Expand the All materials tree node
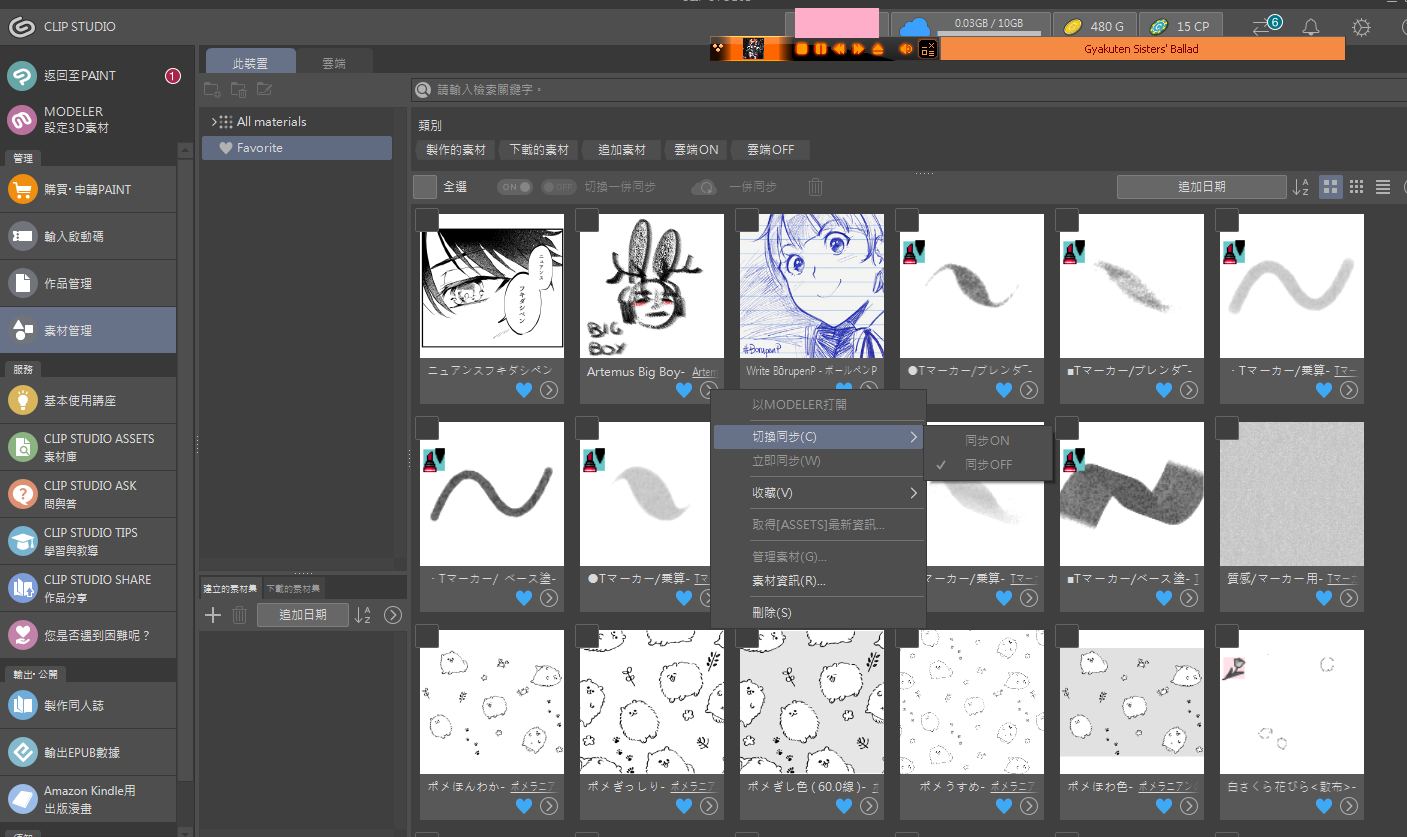Viewport: 1407px width, 837px height. coord(214,121)
